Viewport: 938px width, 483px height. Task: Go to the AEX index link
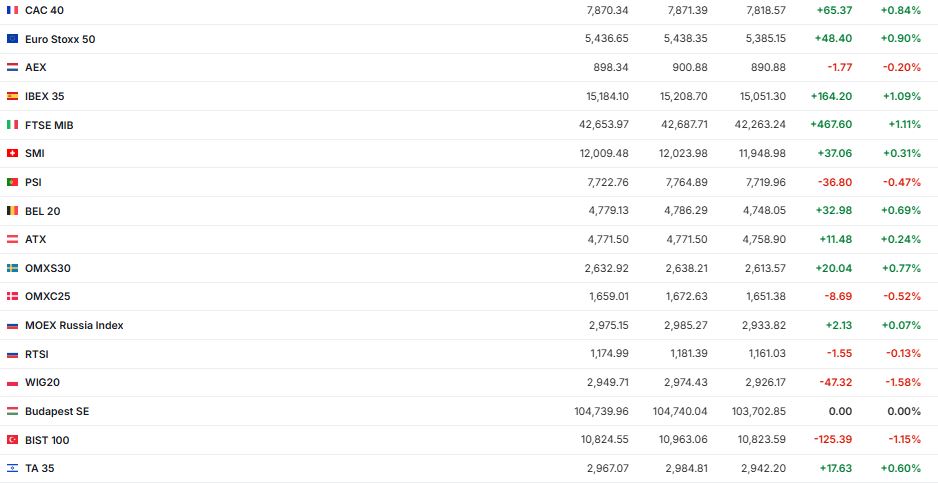(36, 67)
